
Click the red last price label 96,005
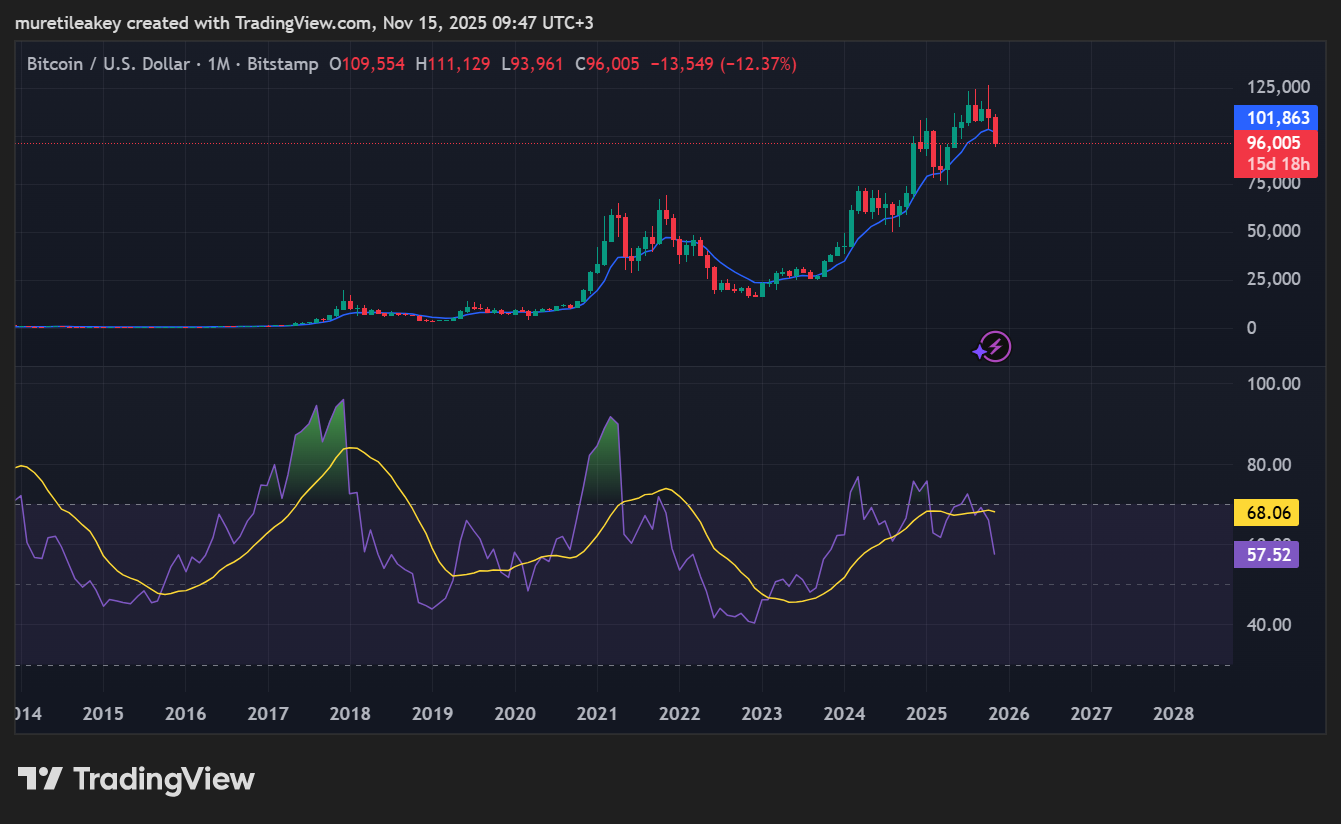[1275, 143]
